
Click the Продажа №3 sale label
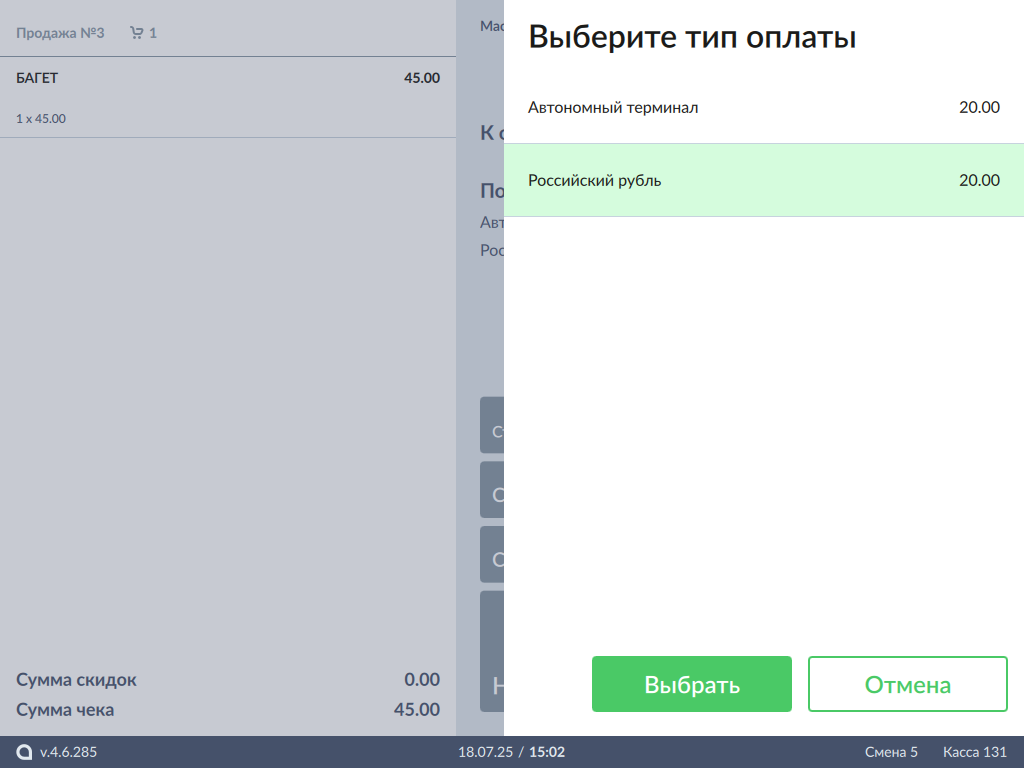60,33
